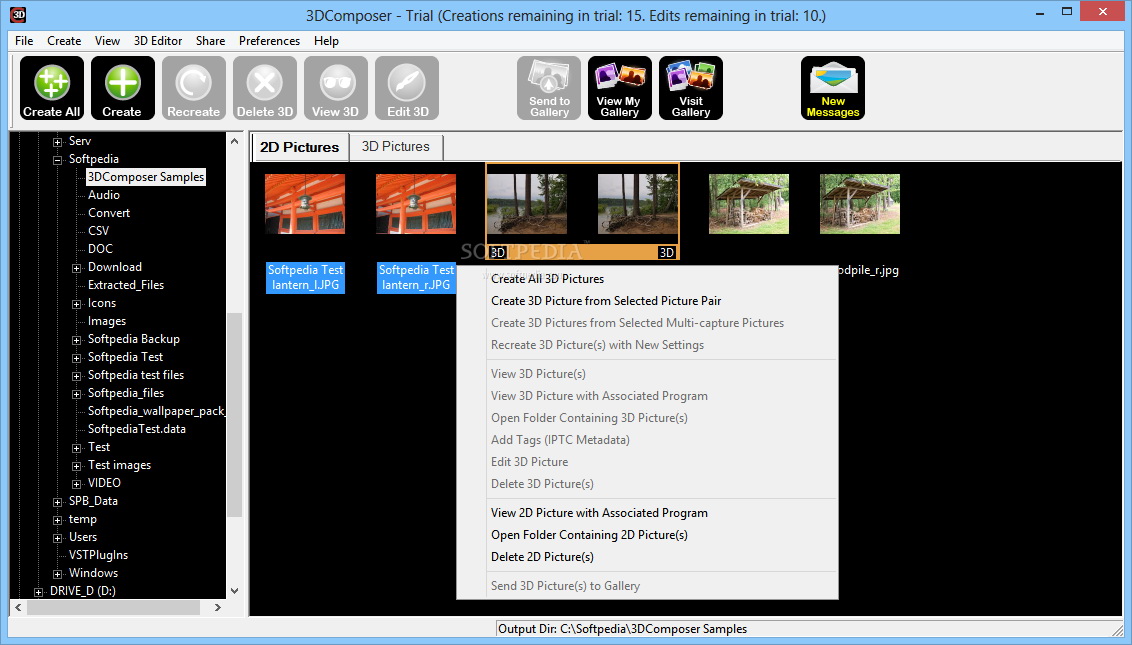The width and height of the screenshot is (1132, 645).
Task: Select the Extracted_Files folder
Action: point(126,285)
